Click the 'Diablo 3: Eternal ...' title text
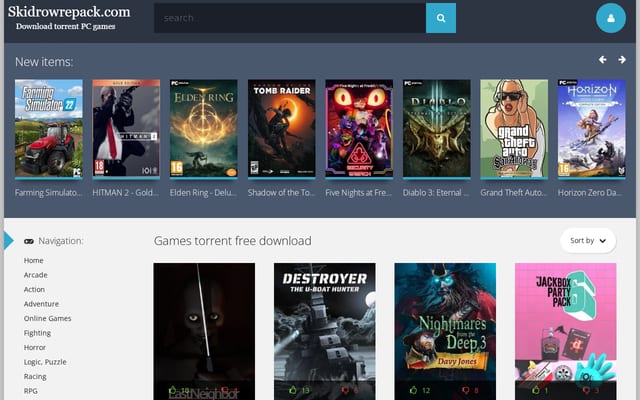640x400 pixels. click(x=436, y=193)
